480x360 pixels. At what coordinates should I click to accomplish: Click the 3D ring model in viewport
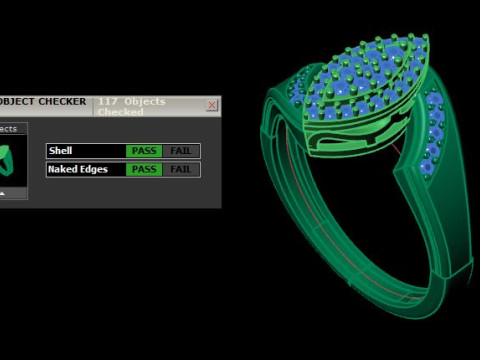click(367, 176)
